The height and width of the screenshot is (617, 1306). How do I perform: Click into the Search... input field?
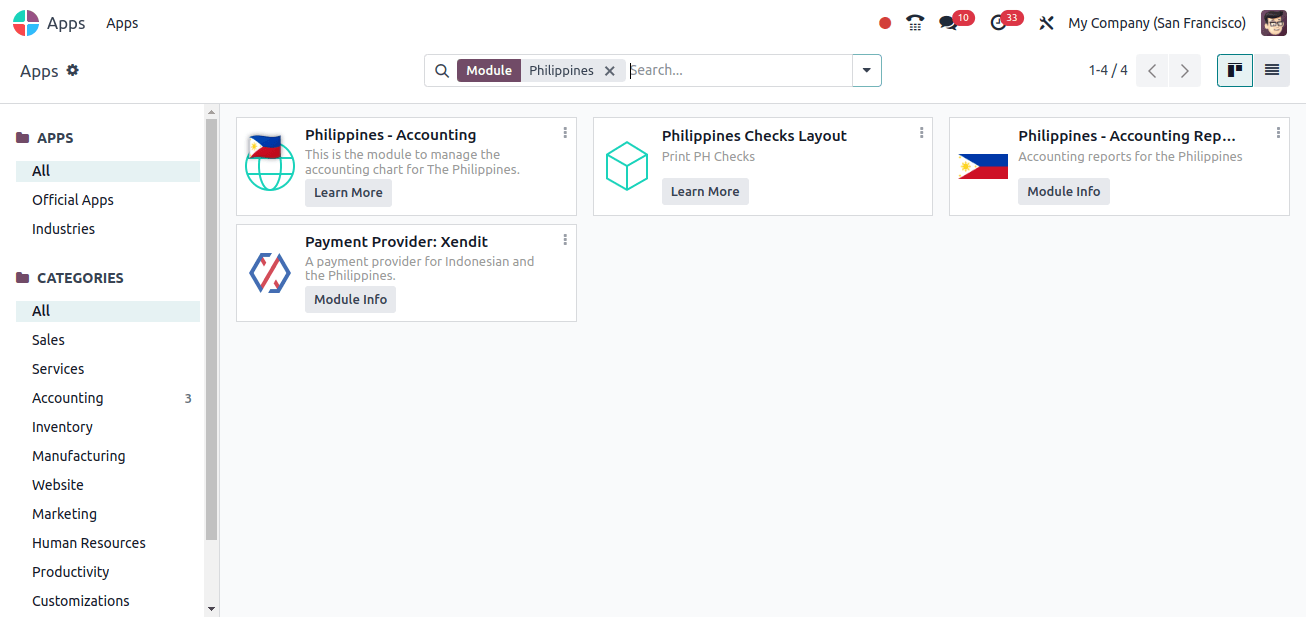pyautogui.click(x=739, y=71)
